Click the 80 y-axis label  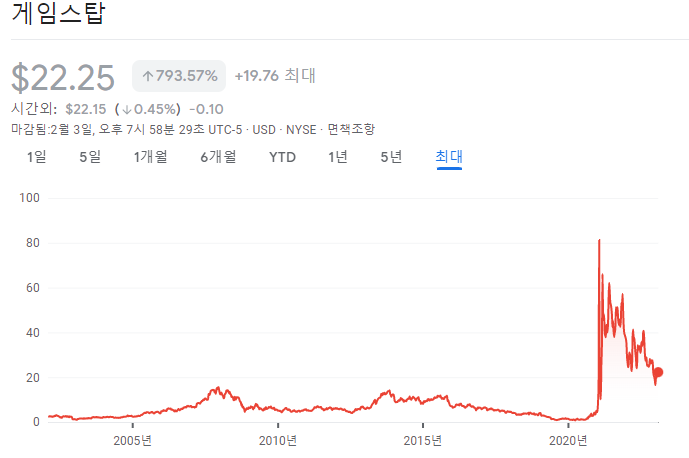[33, 243]
